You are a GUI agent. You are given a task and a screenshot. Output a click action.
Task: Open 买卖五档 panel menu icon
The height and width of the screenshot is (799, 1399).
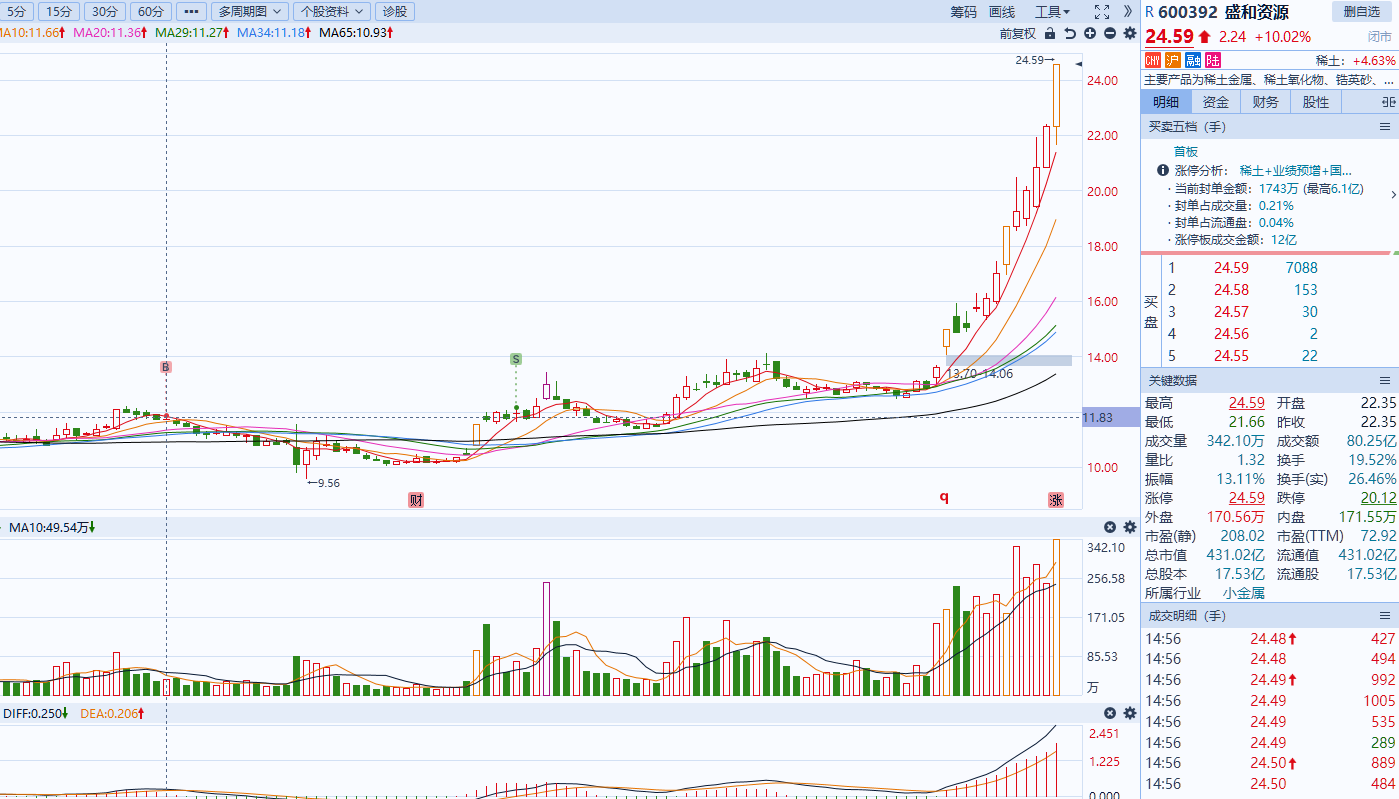point(1385,127)
